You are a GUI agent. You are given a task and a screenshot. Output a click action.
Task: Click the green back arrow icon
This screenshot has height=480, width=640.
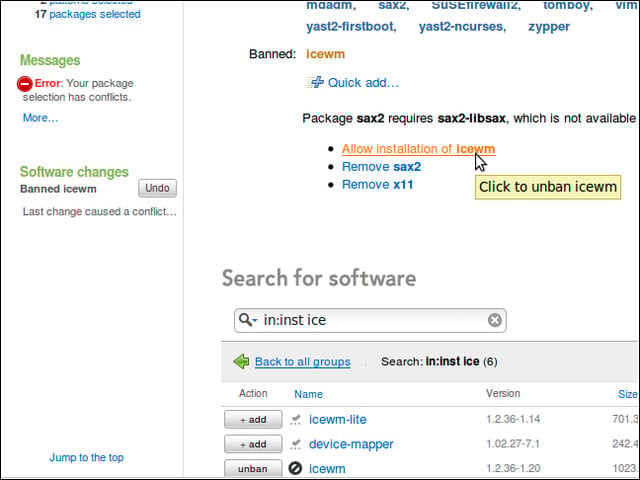pos(241,361)
